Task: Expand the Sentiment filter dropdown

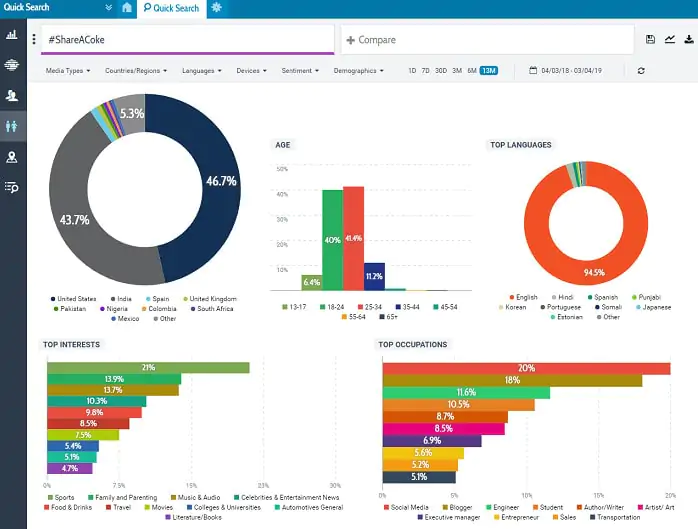Action: tap(300, 71)
